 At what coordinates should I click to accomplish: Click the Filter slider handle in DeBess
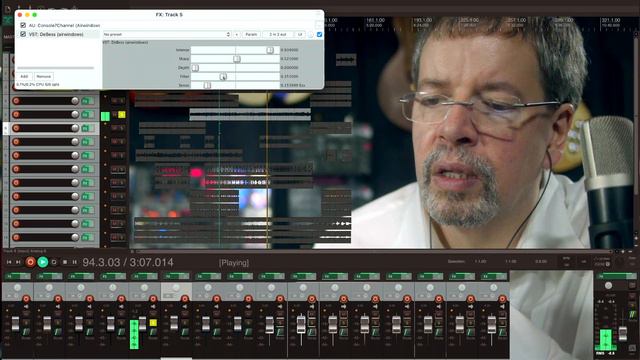tap(223, 76)
